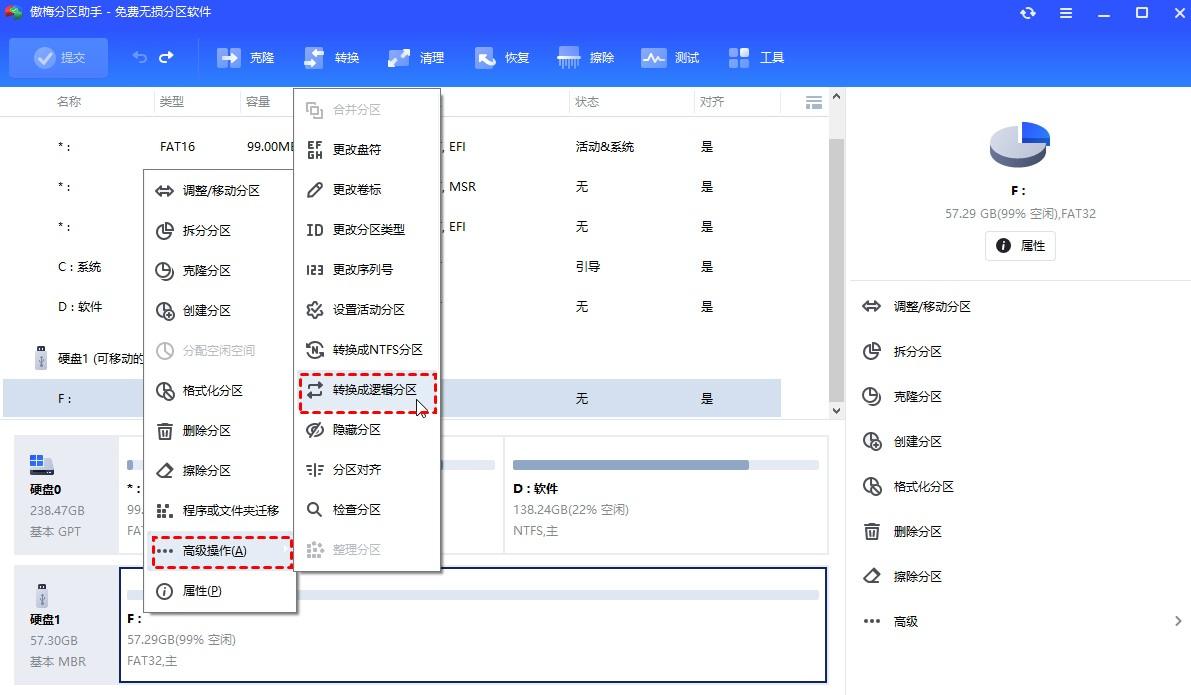Open the hamburger menu in title bar
1191x695 pixels.
tap(1066, 13)
